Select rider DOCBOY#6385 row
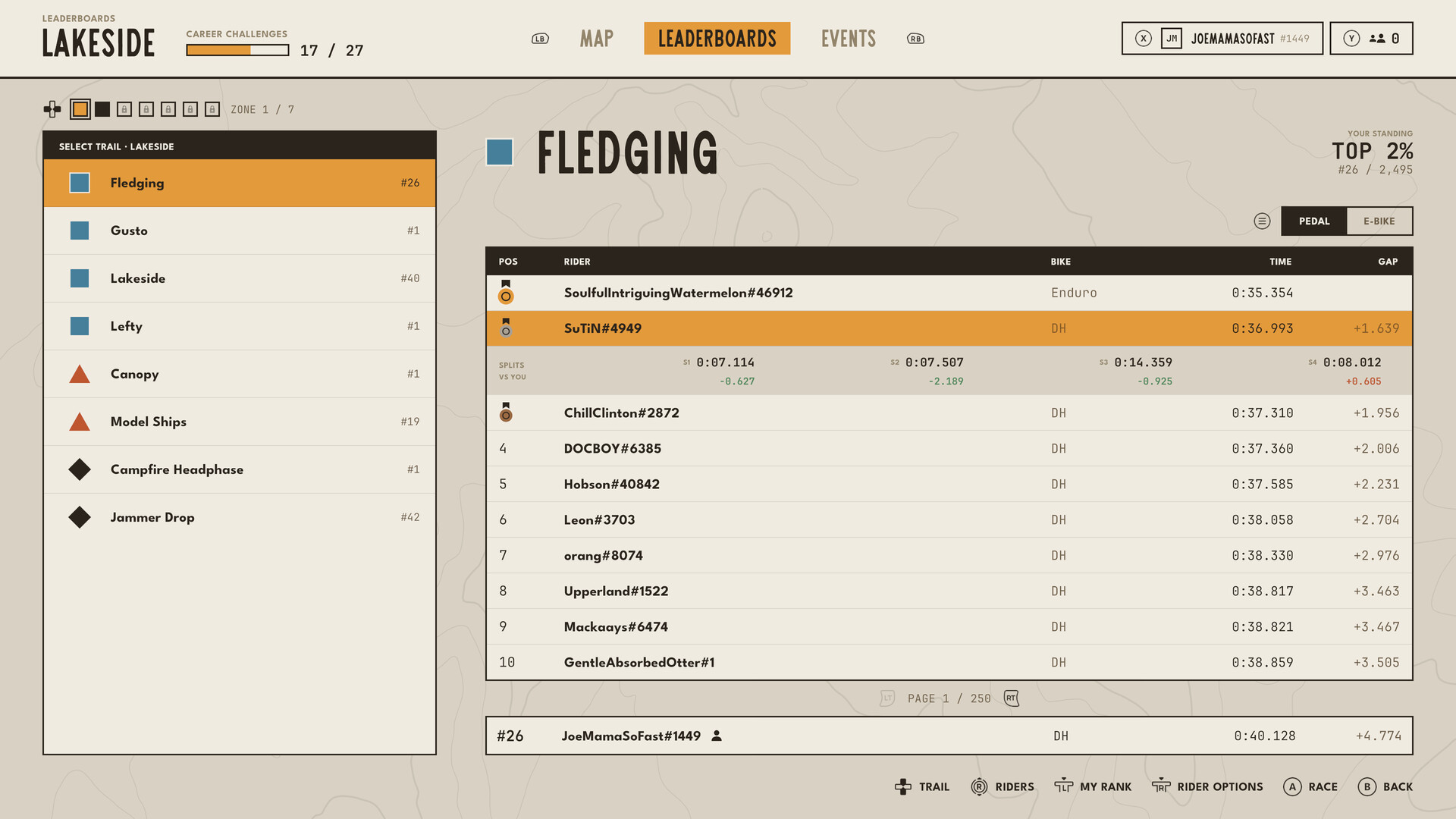Screen dimensions: 1456x819 (x=949, y=448)
